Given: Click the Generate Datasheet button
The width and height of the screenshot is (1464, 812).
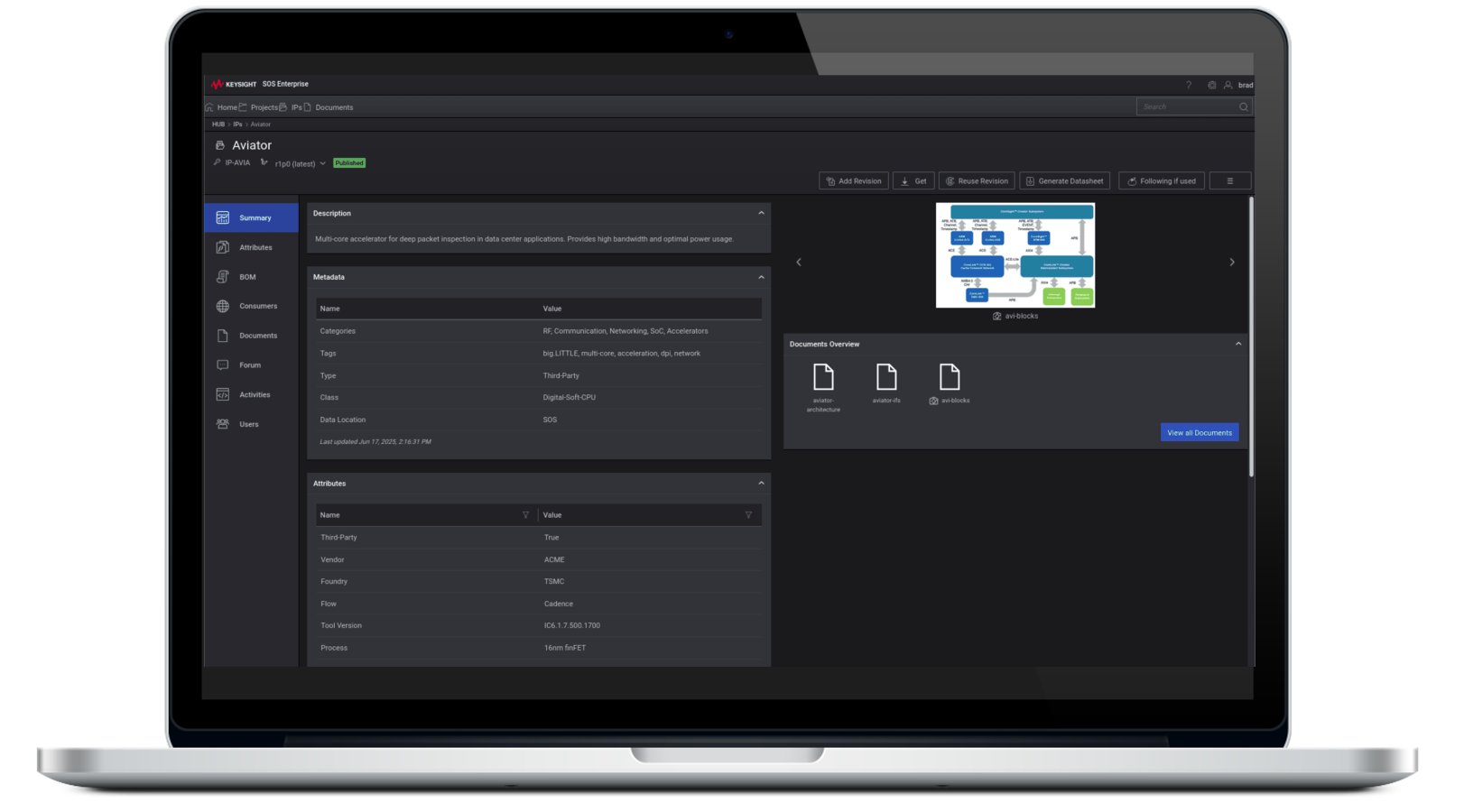Looking at the screenshot, I should tap(1064, 181).
